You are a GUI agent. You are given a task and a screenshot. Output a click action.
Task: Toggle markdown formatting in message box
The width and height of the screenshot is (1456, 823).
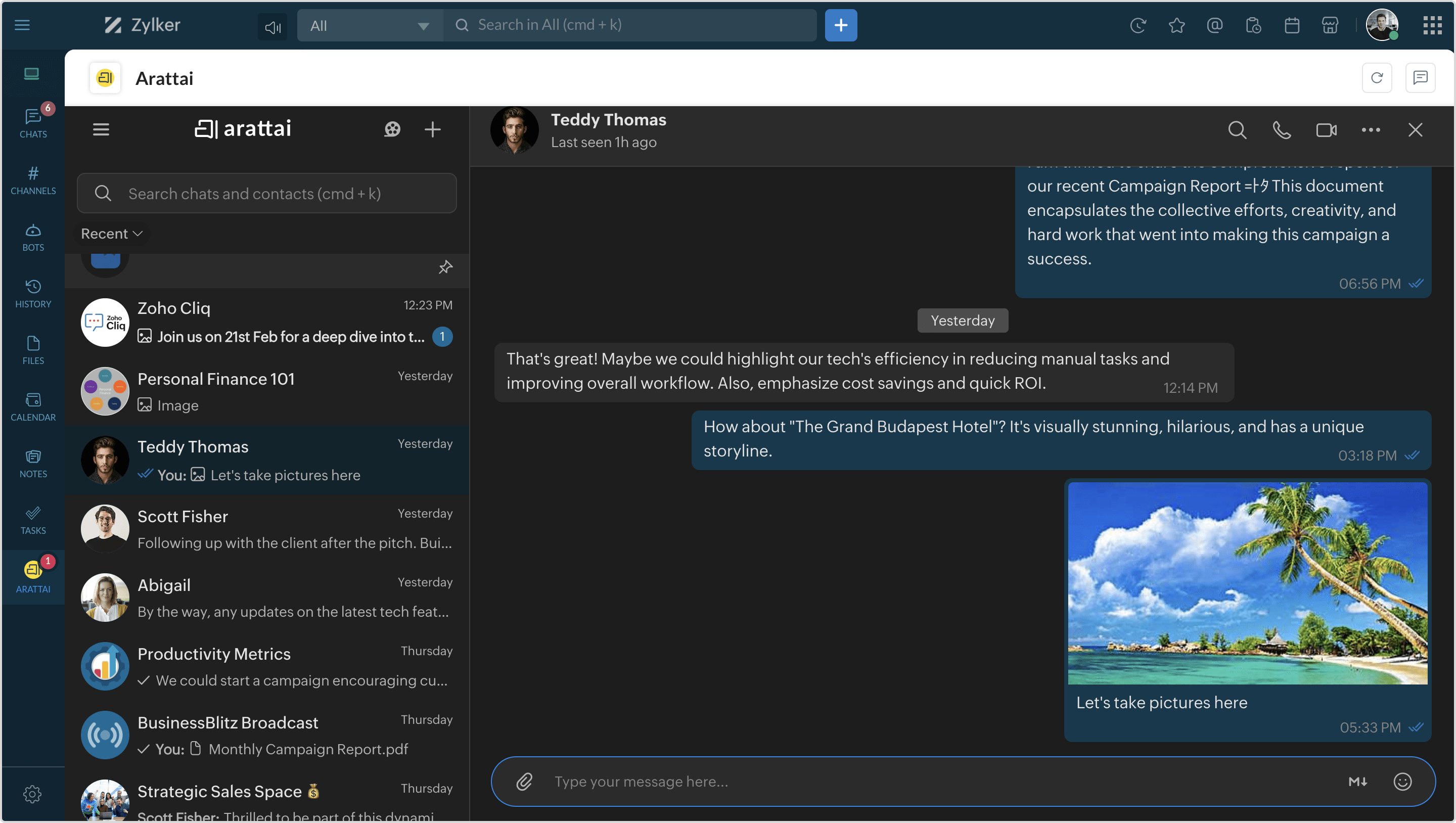[1357, 782]
